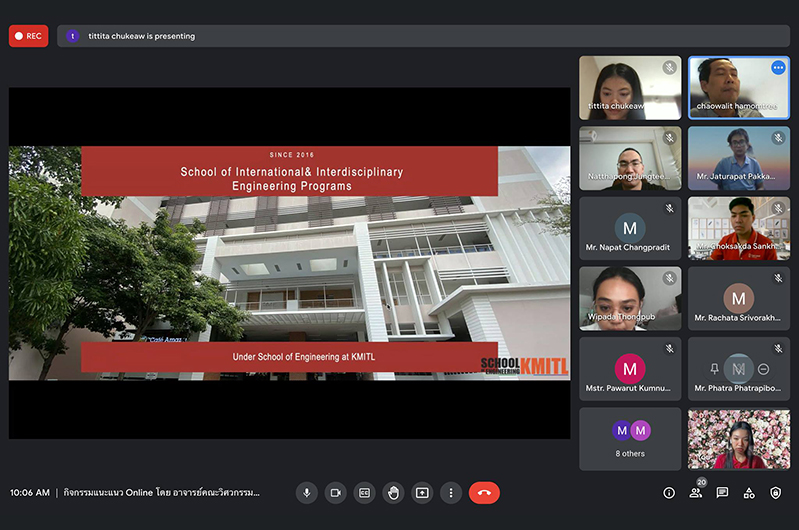
Task: Click the muted mic icon on Pawarut tile
Action: click(670, 349)
